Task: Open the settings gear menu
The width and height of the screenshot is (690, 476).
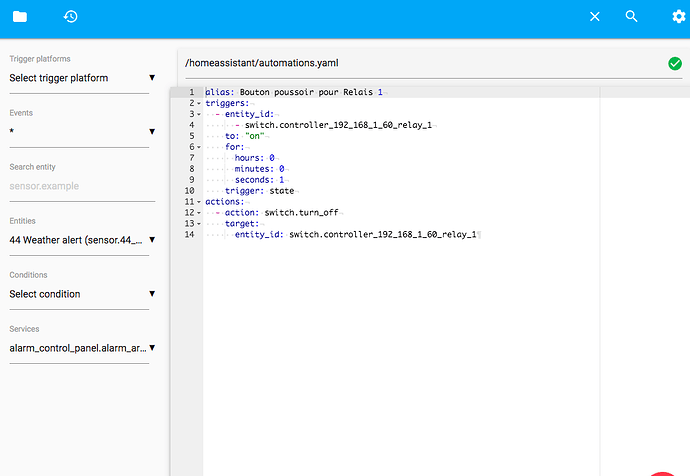Action: click(x=679, y=17)
